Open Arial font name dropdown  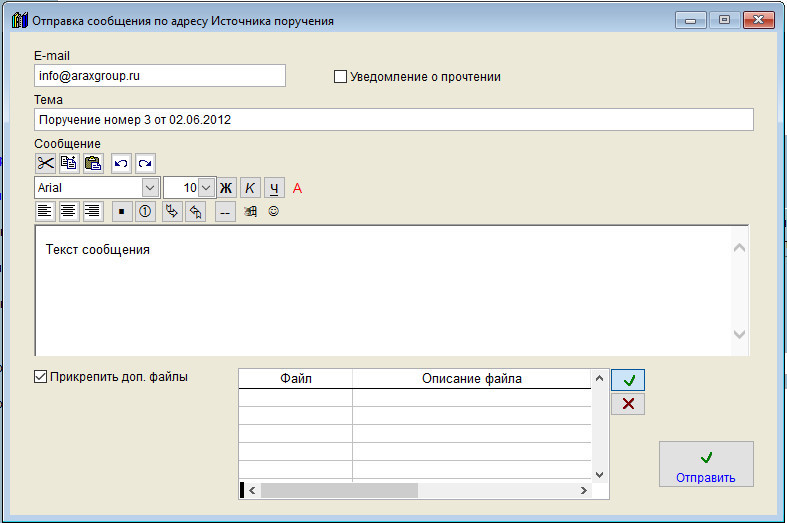[x=150, y=188]
